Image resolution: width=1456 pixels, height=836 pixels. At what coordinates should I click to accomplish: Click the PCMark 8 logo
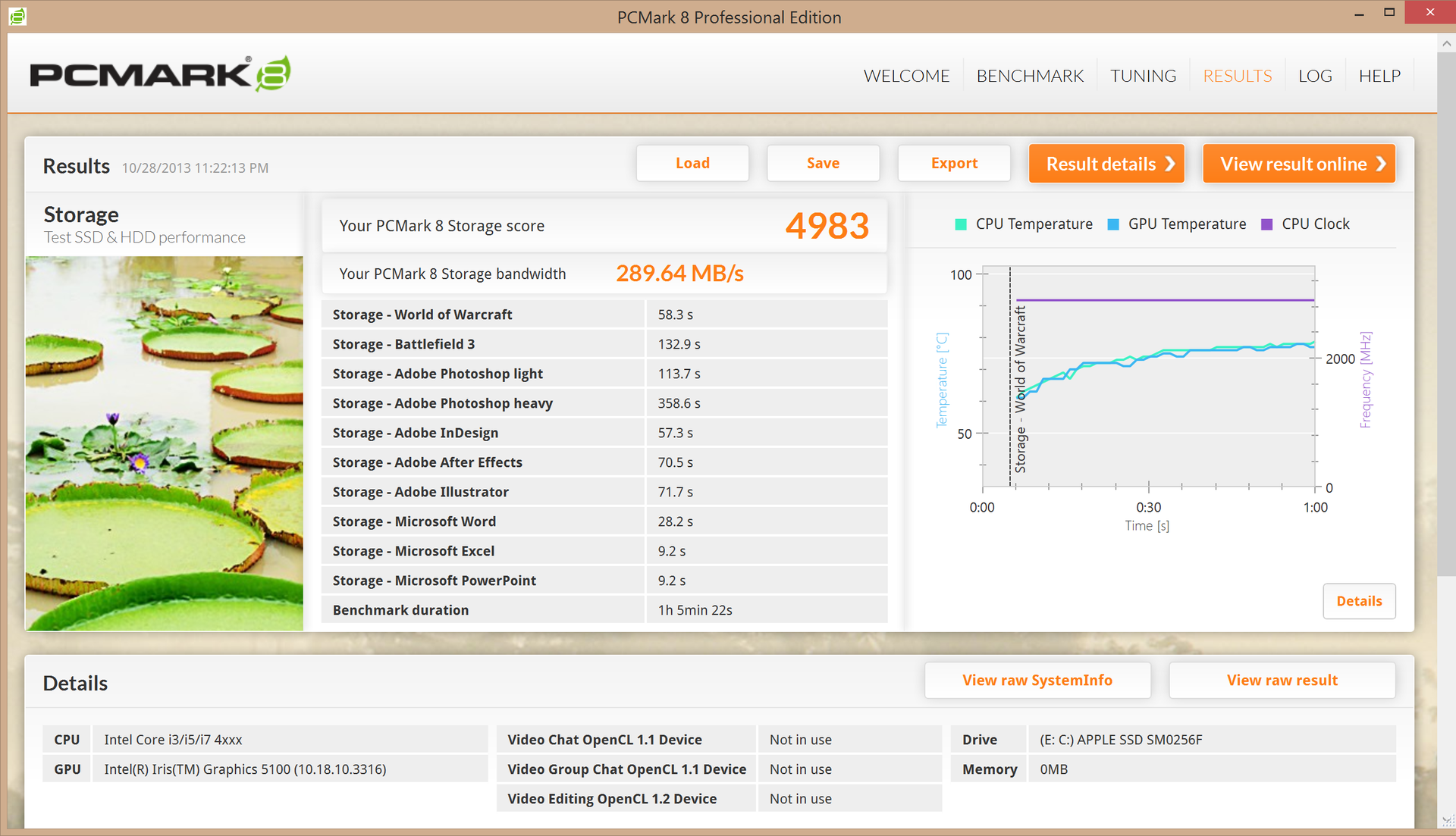(x=160, y=74)
